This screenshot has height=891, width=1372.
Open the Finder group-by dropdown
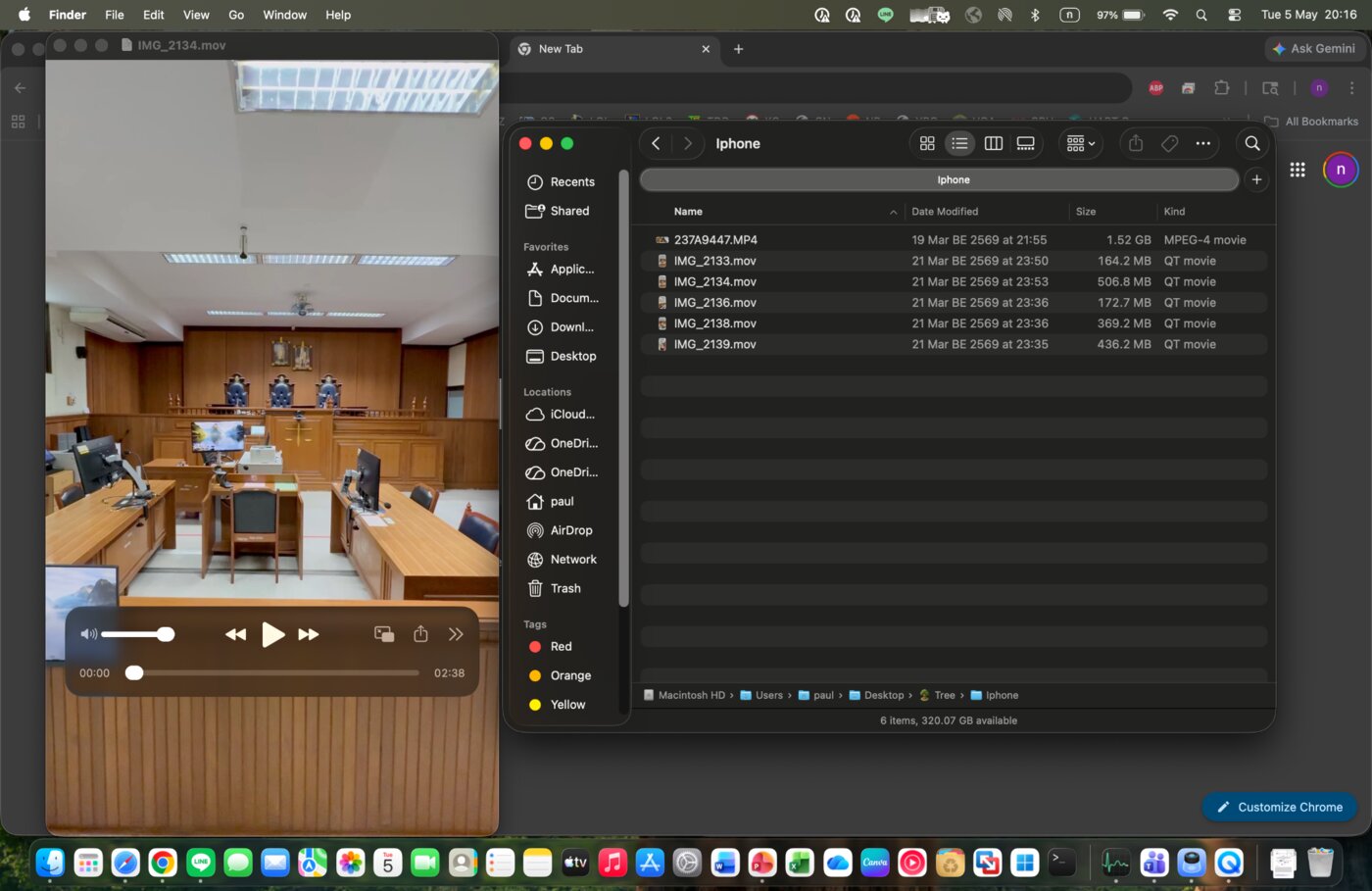pos(1081,143)
